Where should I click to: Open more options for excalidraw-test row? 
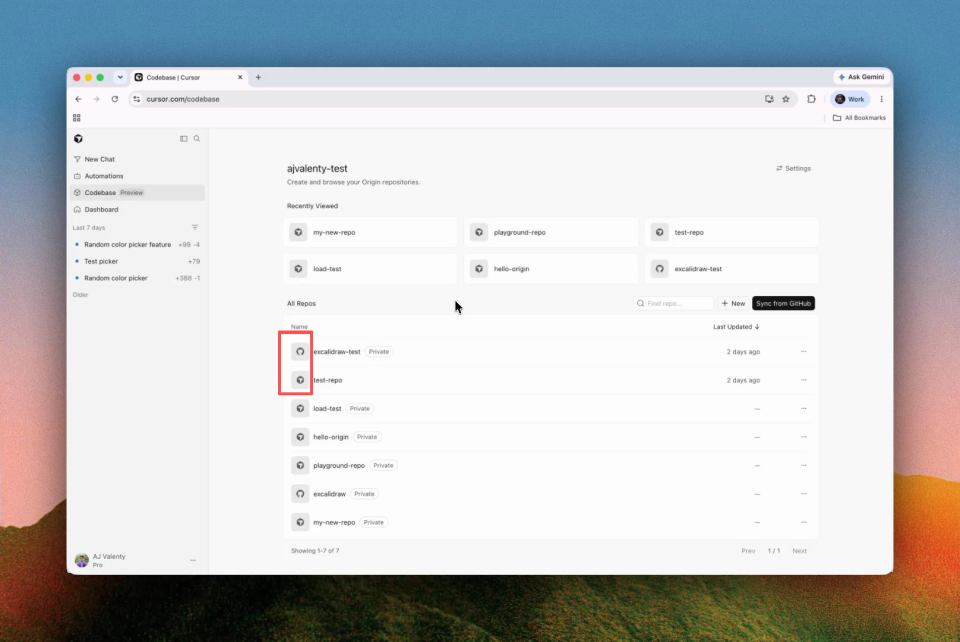pos(804,352)
